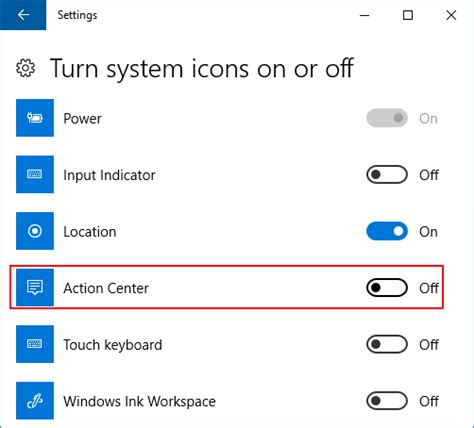This screenshot has height=428, width=474.
Task: Click the Settings window title text
Action: [x=77, y=15]
